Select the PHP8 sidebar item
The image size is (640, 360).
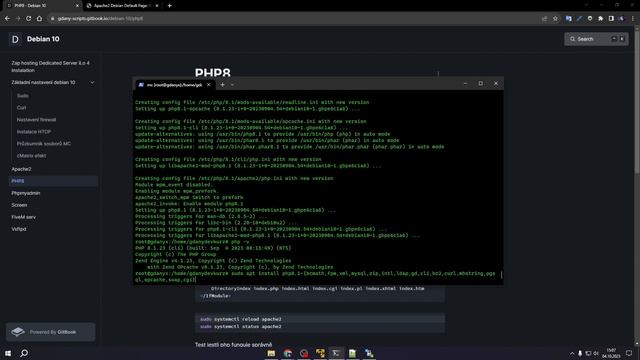[x=53, y=181]
